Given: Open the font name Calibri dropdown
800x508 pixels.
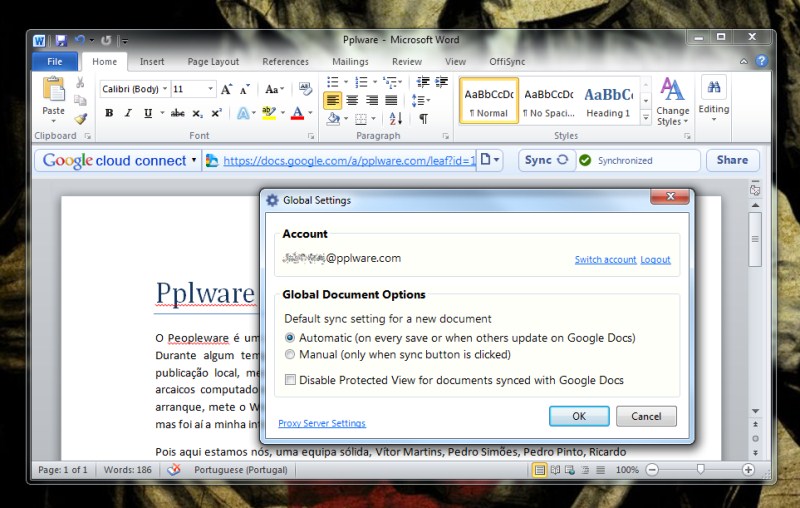Looking at the screenshot, I should pyautogui.click(x=165, y=89).
